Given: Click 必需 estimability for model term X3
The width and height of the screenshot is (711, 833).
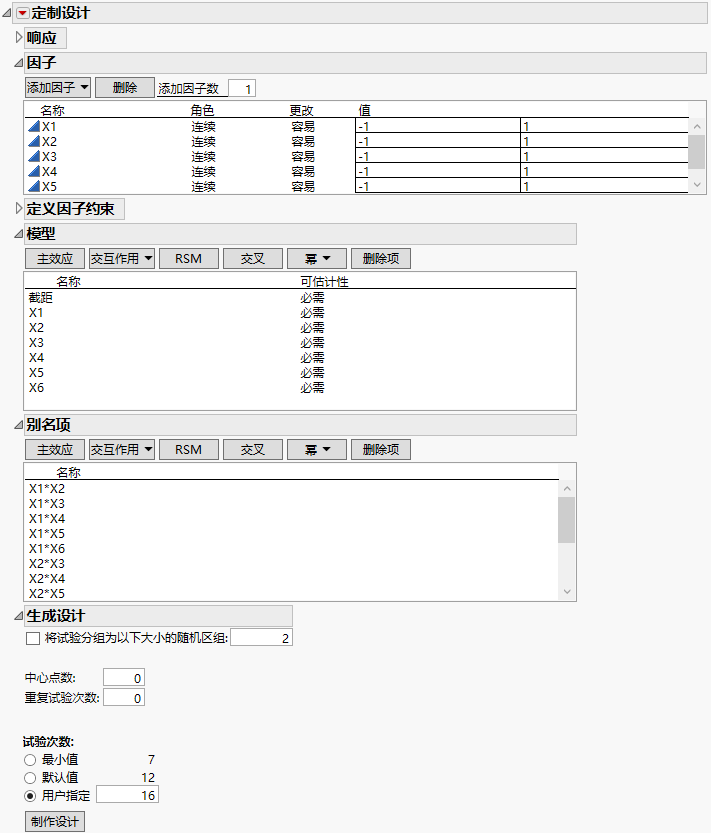Looking at the screenshot, I should tap(312, 343).
